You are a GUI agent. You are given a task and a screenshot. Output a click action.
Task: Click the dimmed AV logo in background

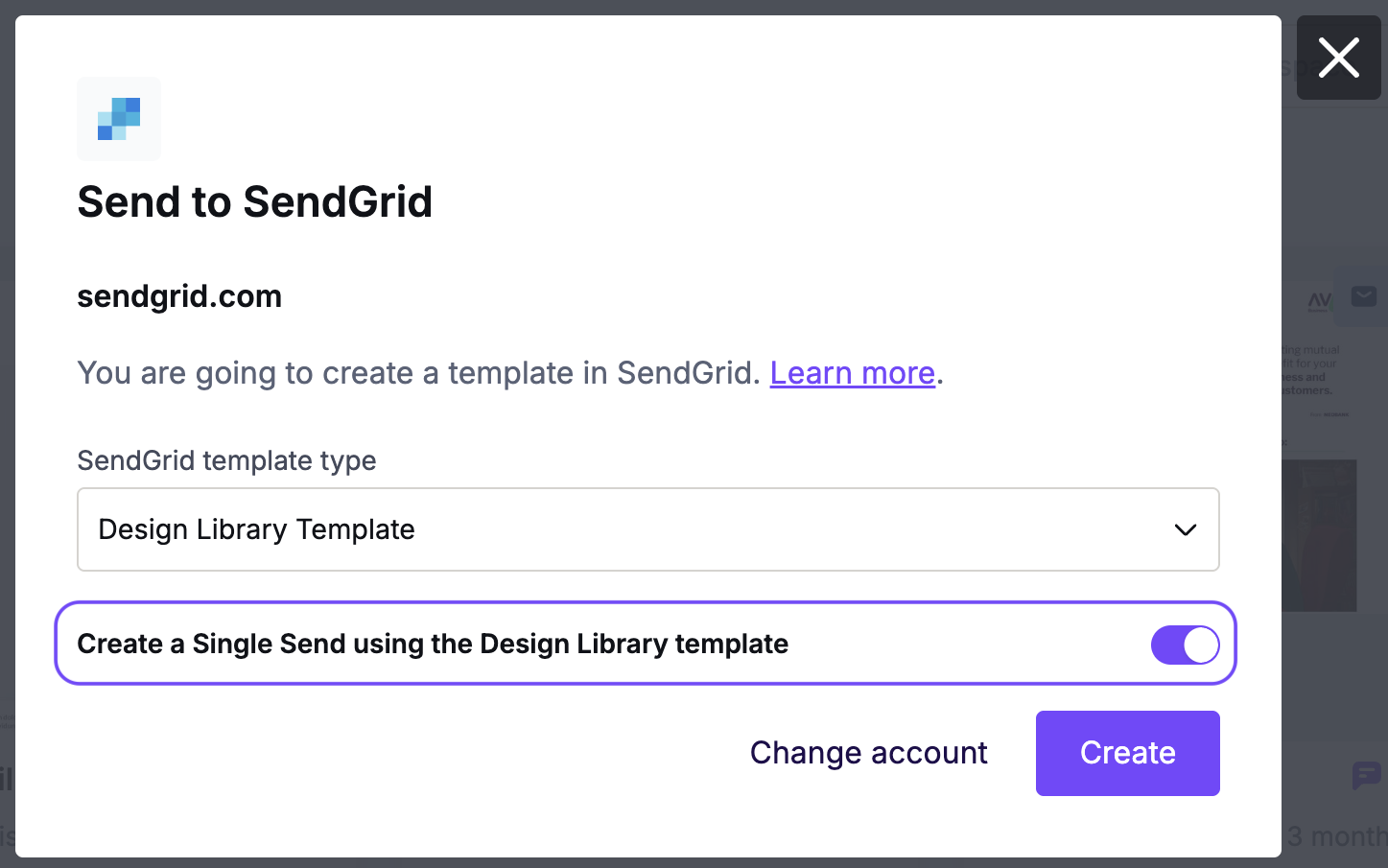[x=1320, y=302]
